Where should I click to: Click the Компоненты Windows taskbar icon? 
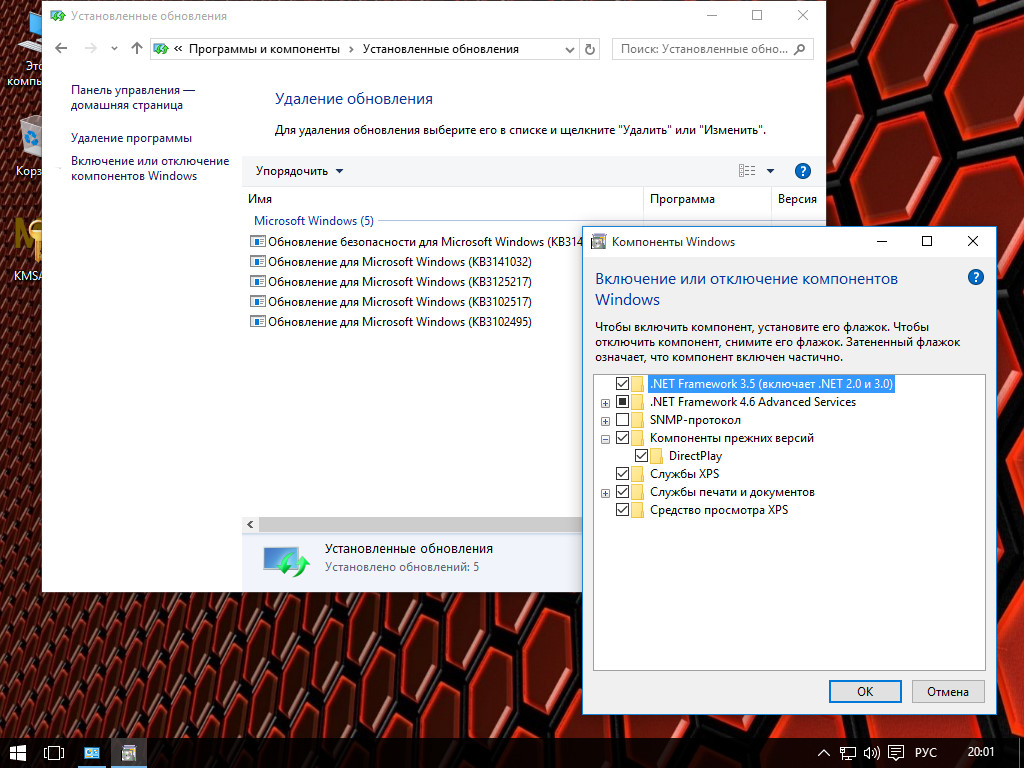(129, 753)
